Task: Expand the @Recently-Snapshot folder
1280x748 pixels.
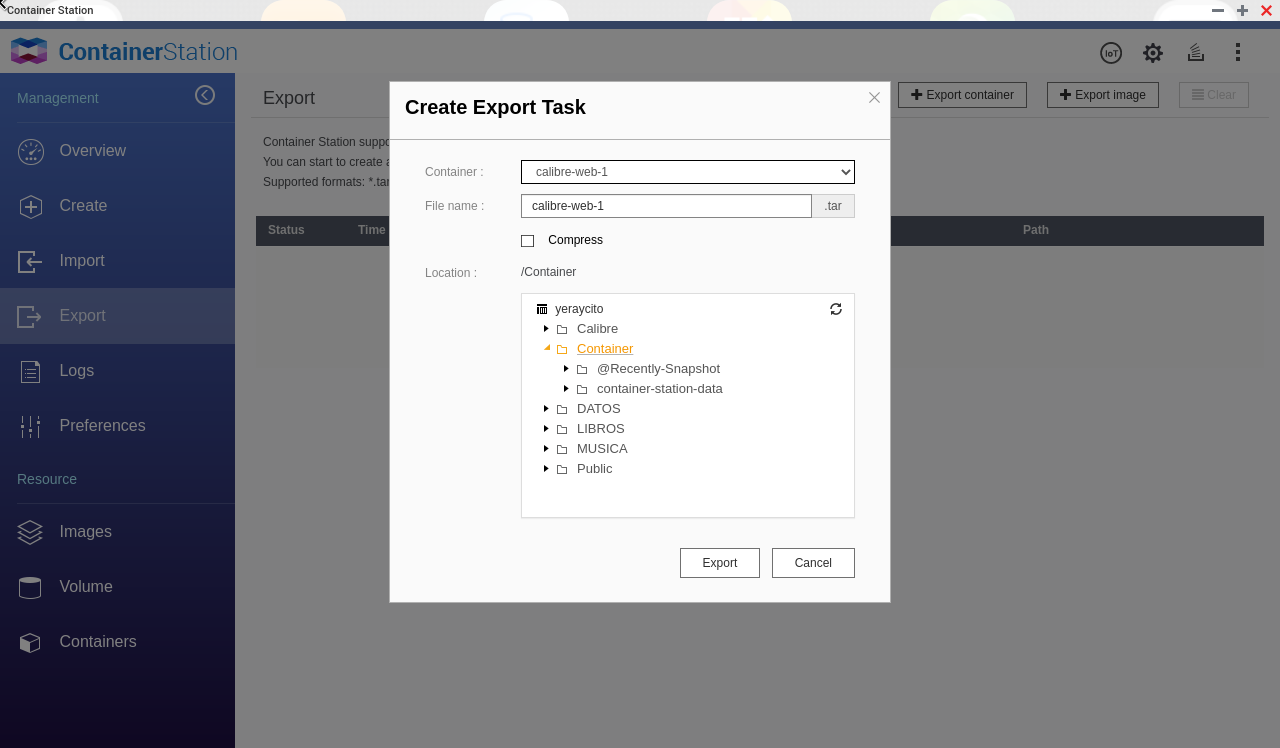Action: pyautogui.click(x=566, y=369)
